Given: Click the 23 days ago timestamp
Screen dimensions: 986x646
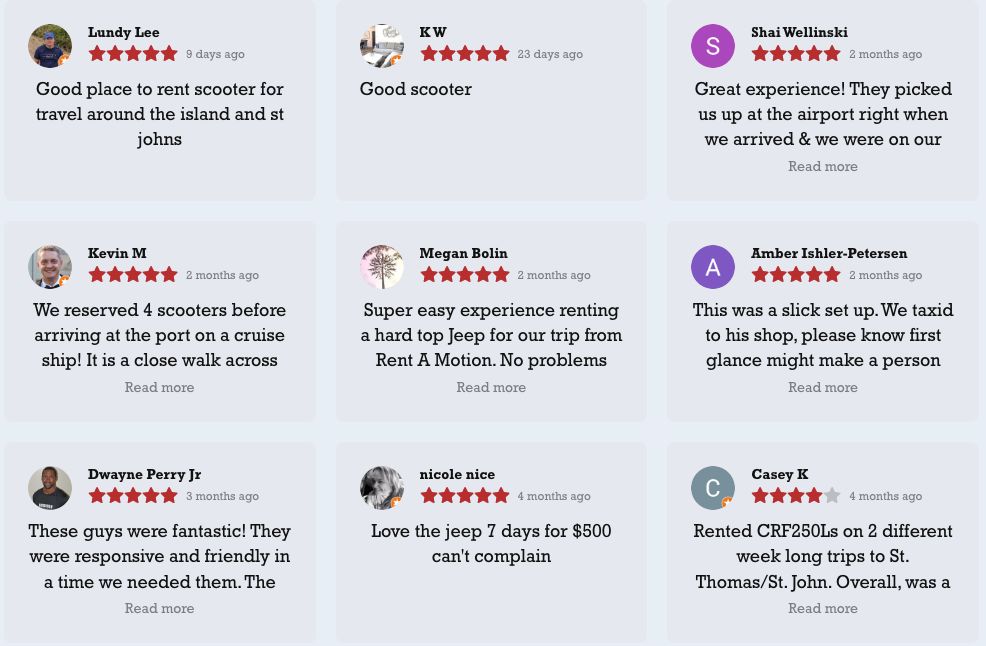Looking at the screenshot, I should pyautogui.click(x=550, y=54).
